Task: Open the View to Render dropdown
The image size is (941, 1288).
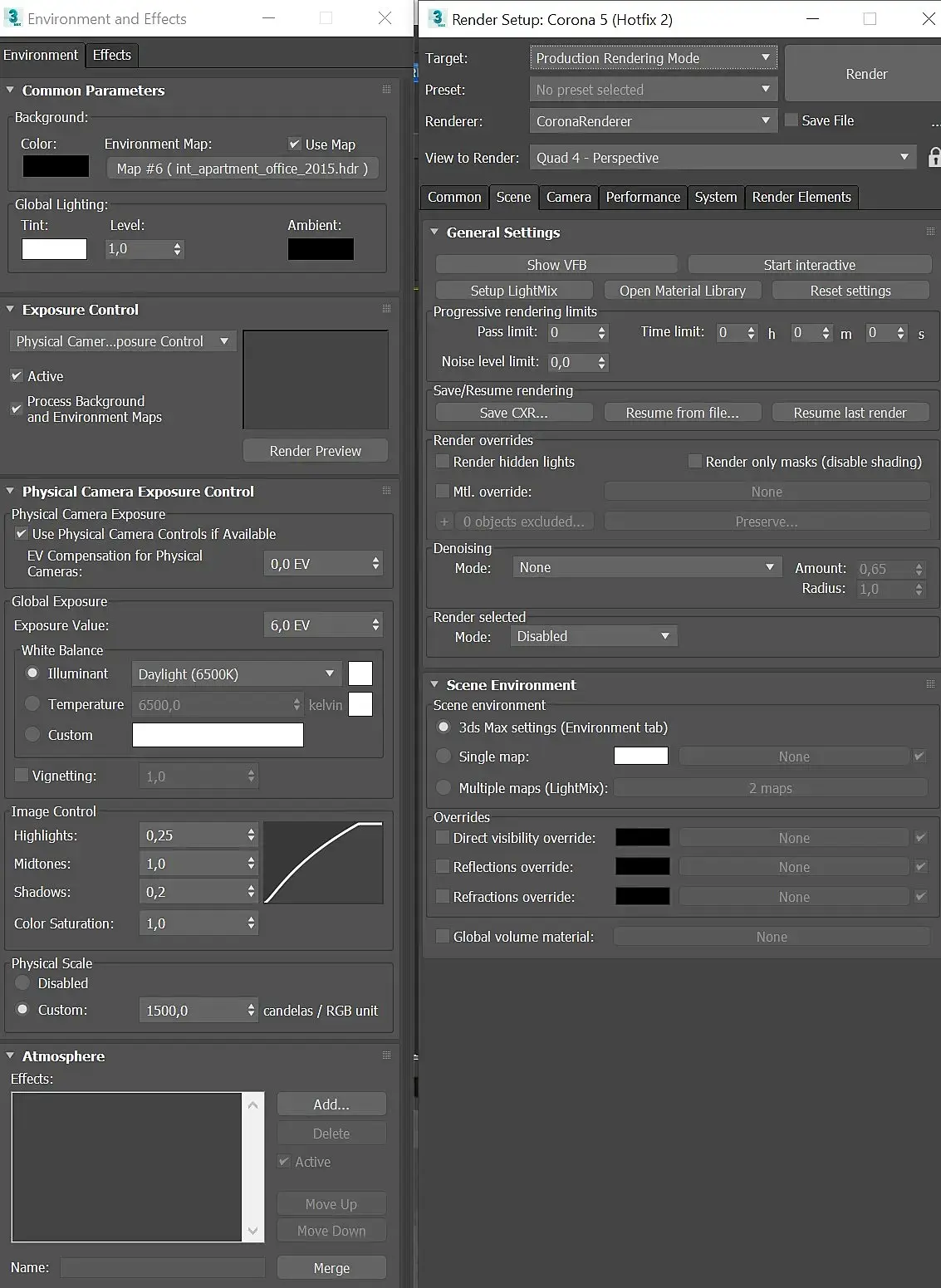Action: pos(723,157)
